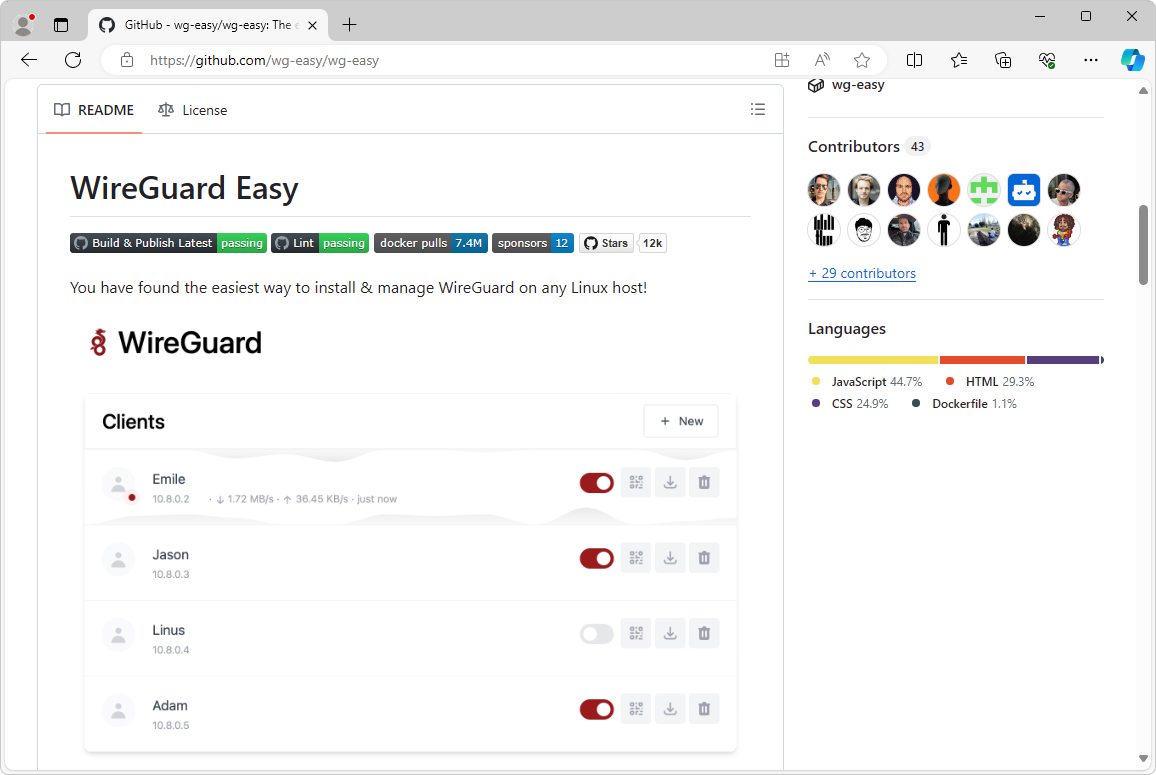1156x775 pixels.
Task: Click Jason's download config icon
Action: [x=670, y=558]
